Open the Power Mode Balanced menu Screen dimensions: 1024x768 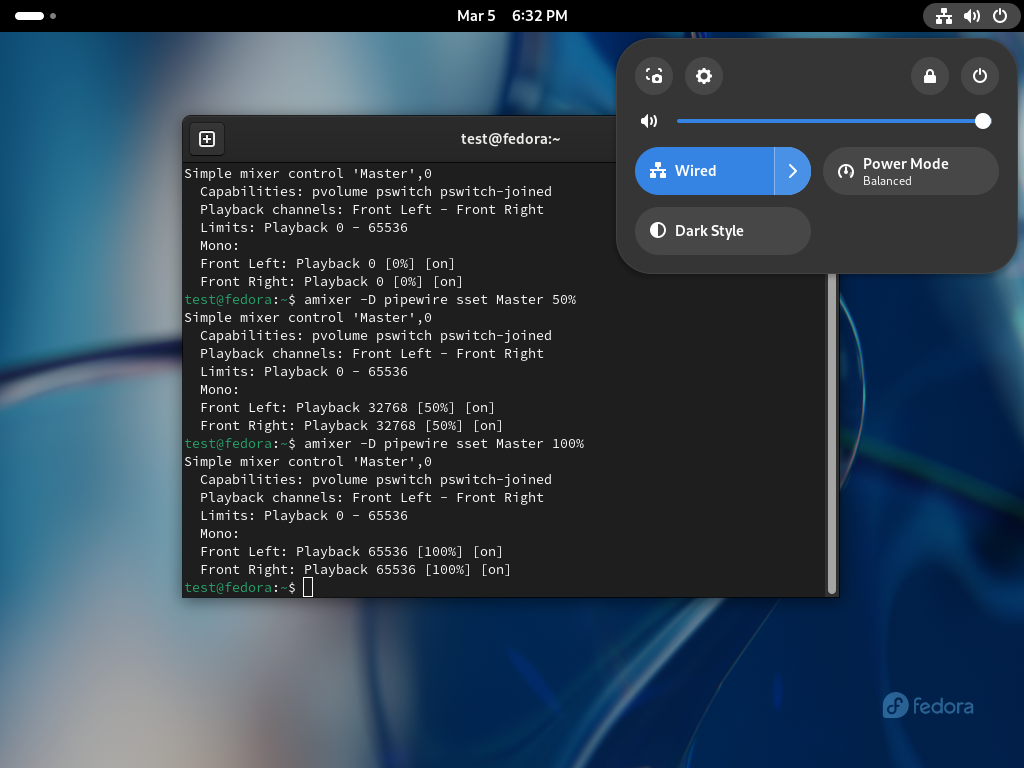[910, 171]
